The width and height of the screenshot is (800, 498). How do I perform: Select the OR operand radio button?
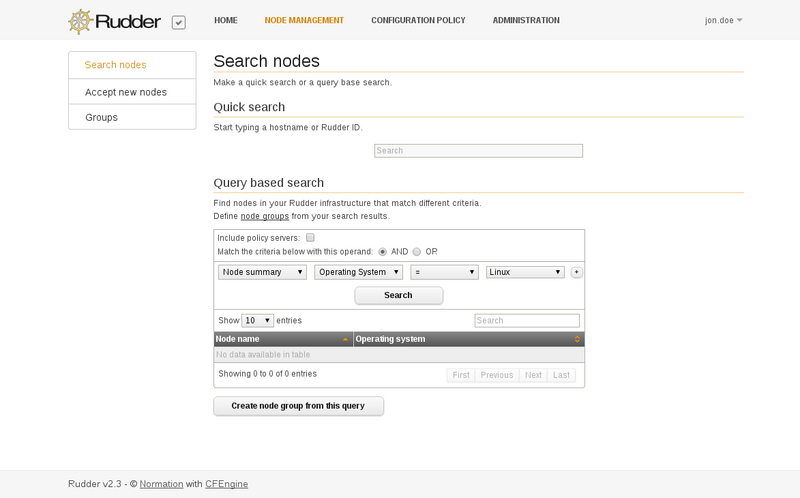point(417,252)
